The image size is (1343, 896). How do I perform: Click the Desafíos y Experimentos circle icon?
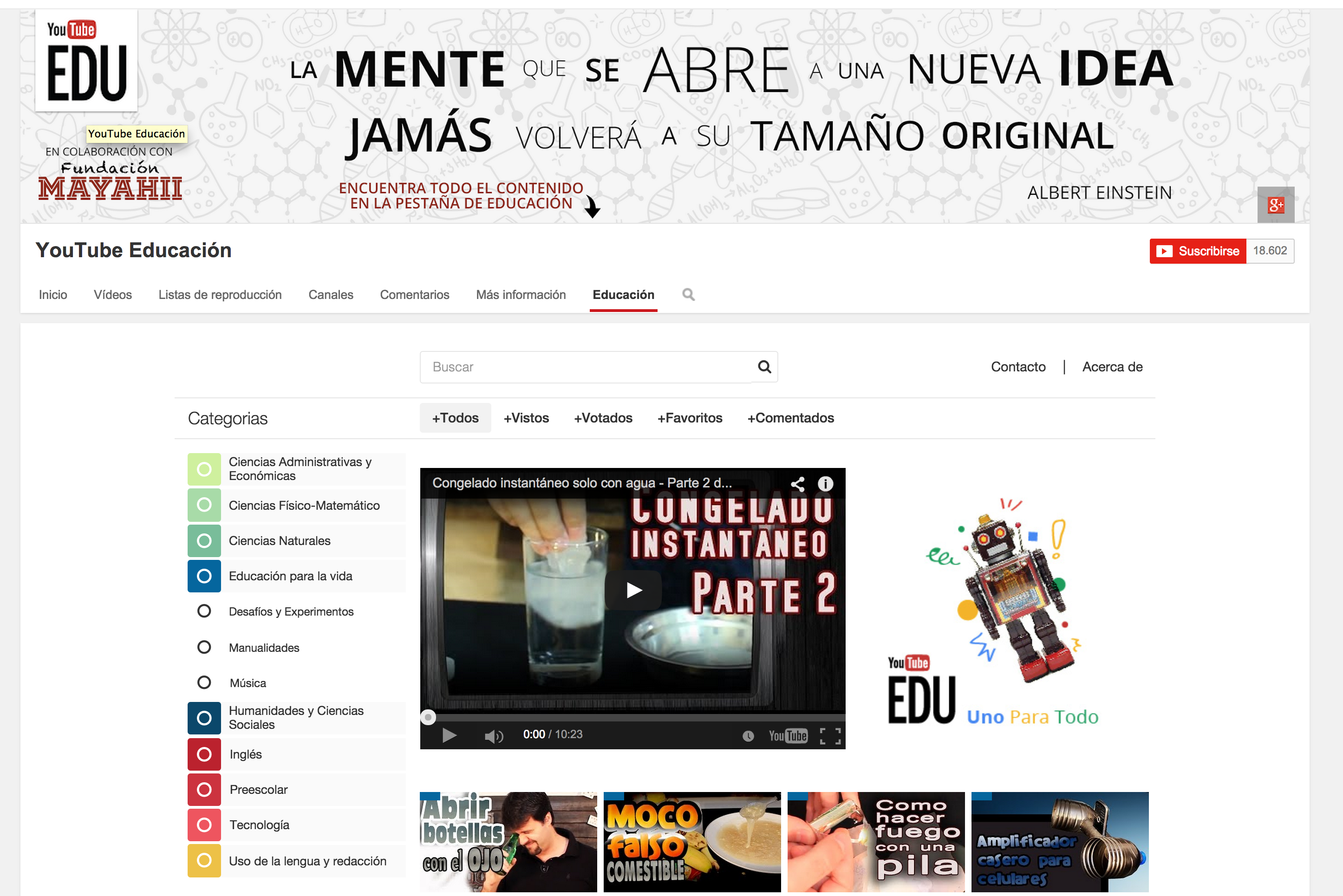pos(204,611)
